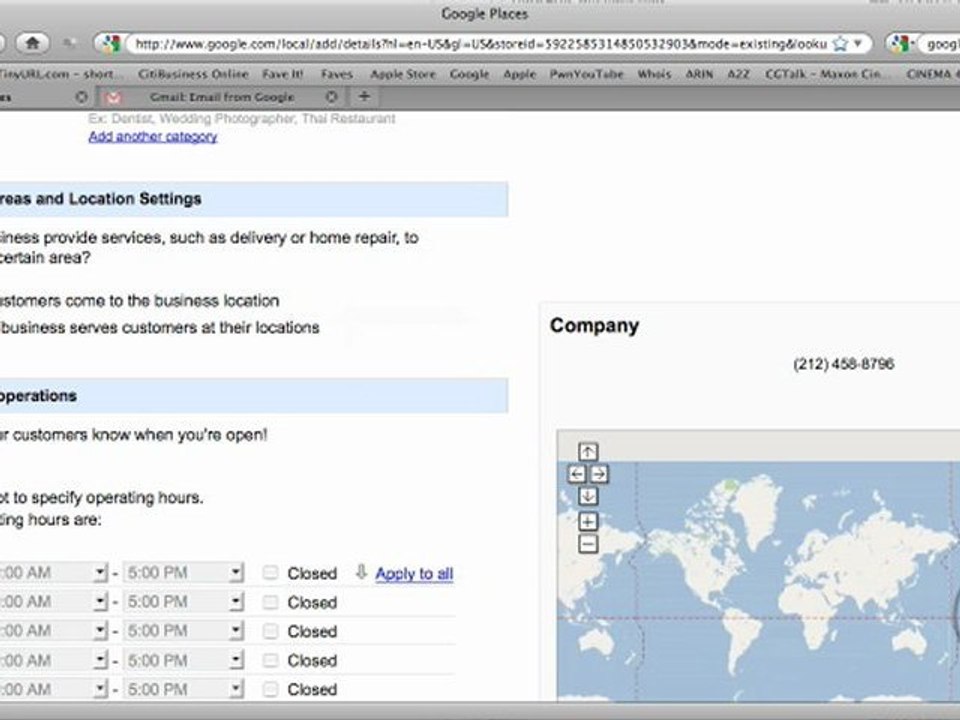Open the address bar history dropdown arrow

pyautogui.click(x=858, y=43)
